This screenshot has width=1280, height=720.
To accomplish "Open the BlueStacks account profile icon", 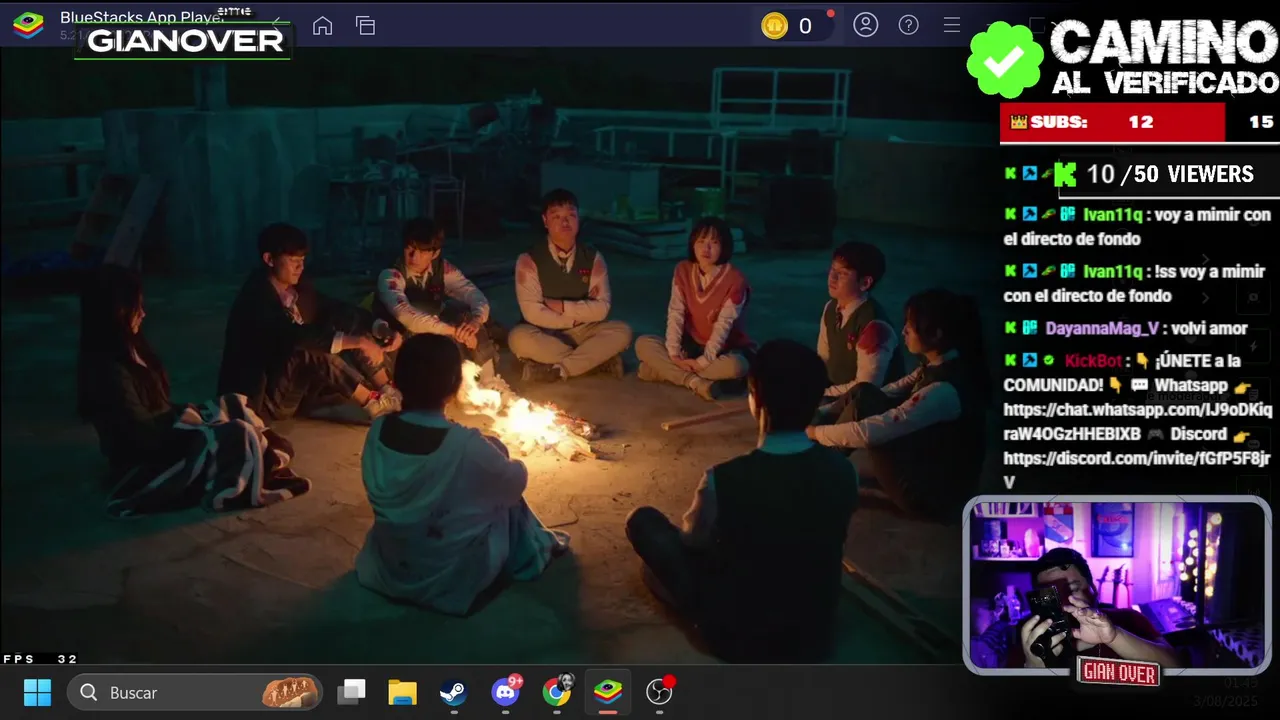I will (866, 25).
